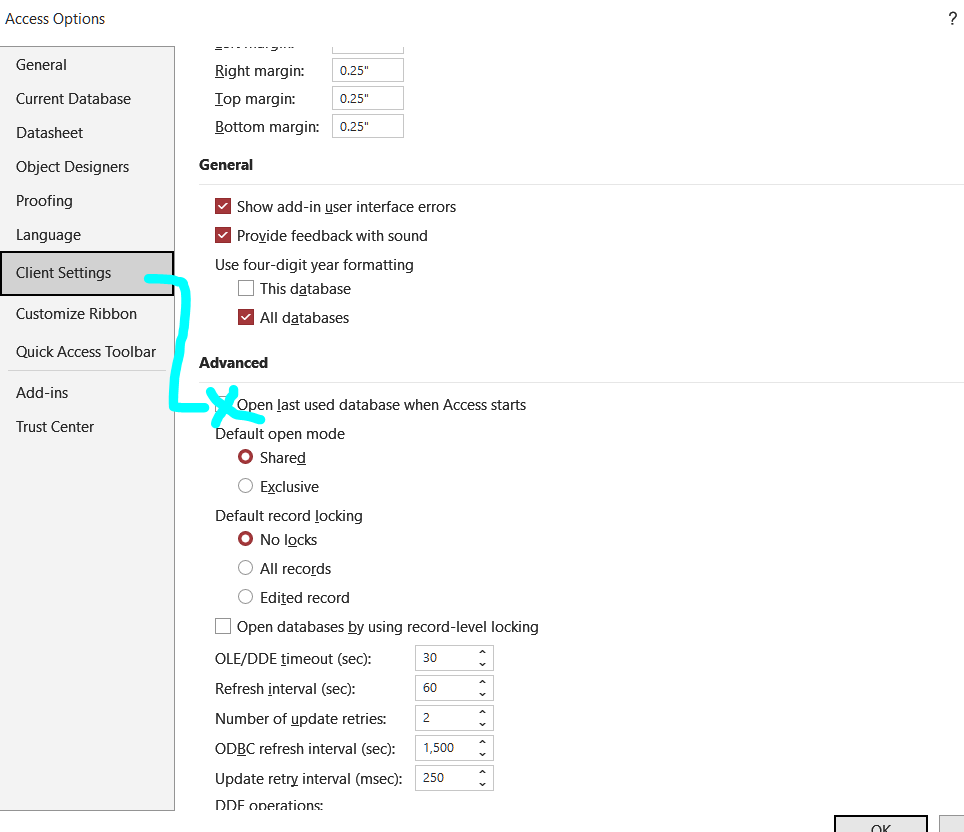
Task: Enable four-digit year for This database
Action: click(246, 288)
